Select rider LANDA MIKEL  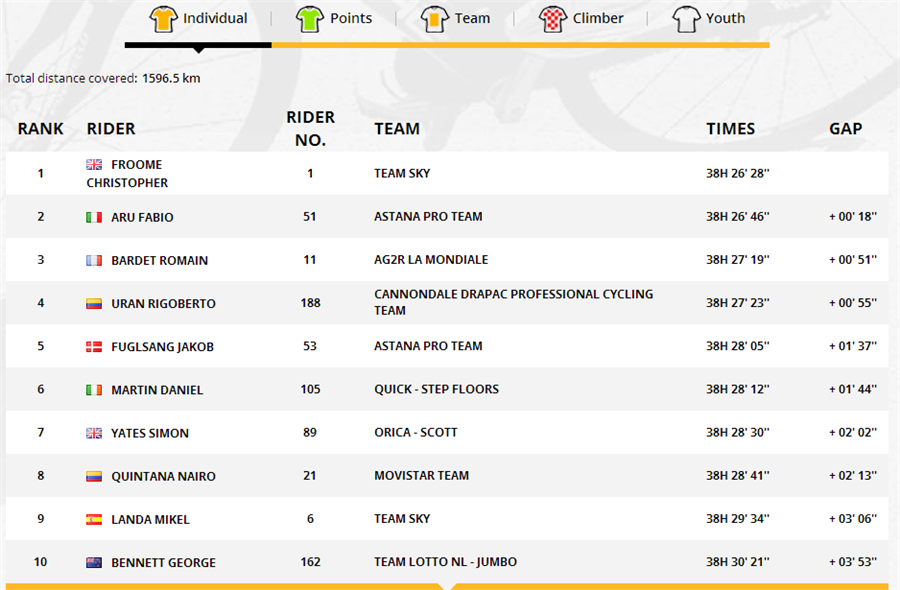coord(150,519)
